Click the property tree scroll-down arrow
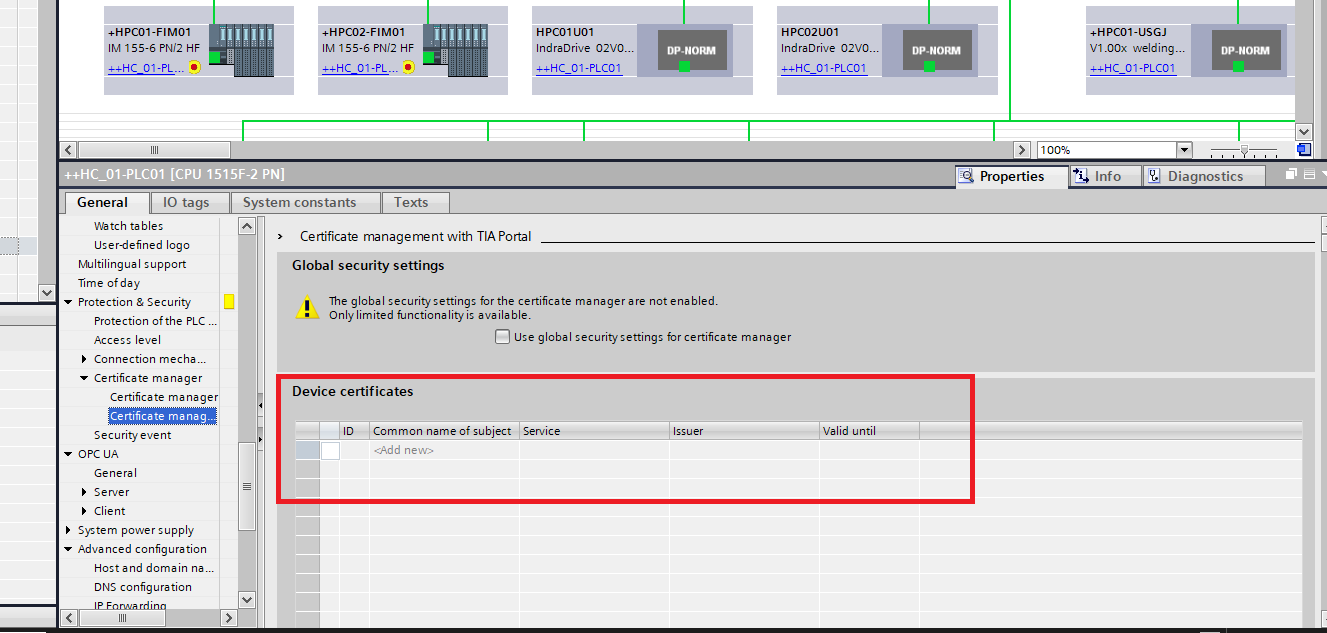 [x=248, y=599]
